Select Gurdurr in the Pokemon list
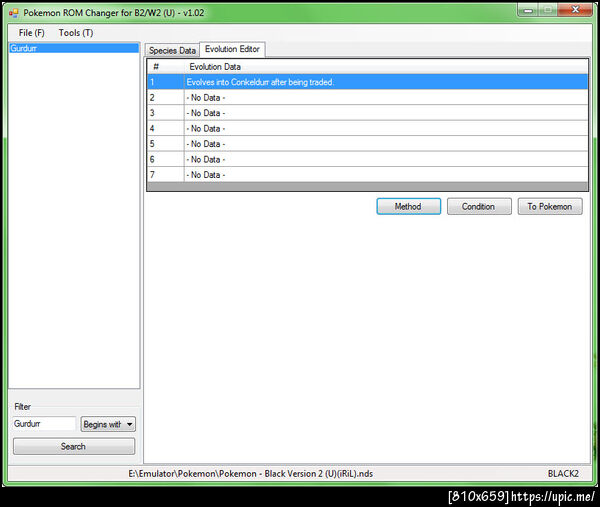Screen dimensions: 600x507 pyautogui.click(x=74, y=48)
